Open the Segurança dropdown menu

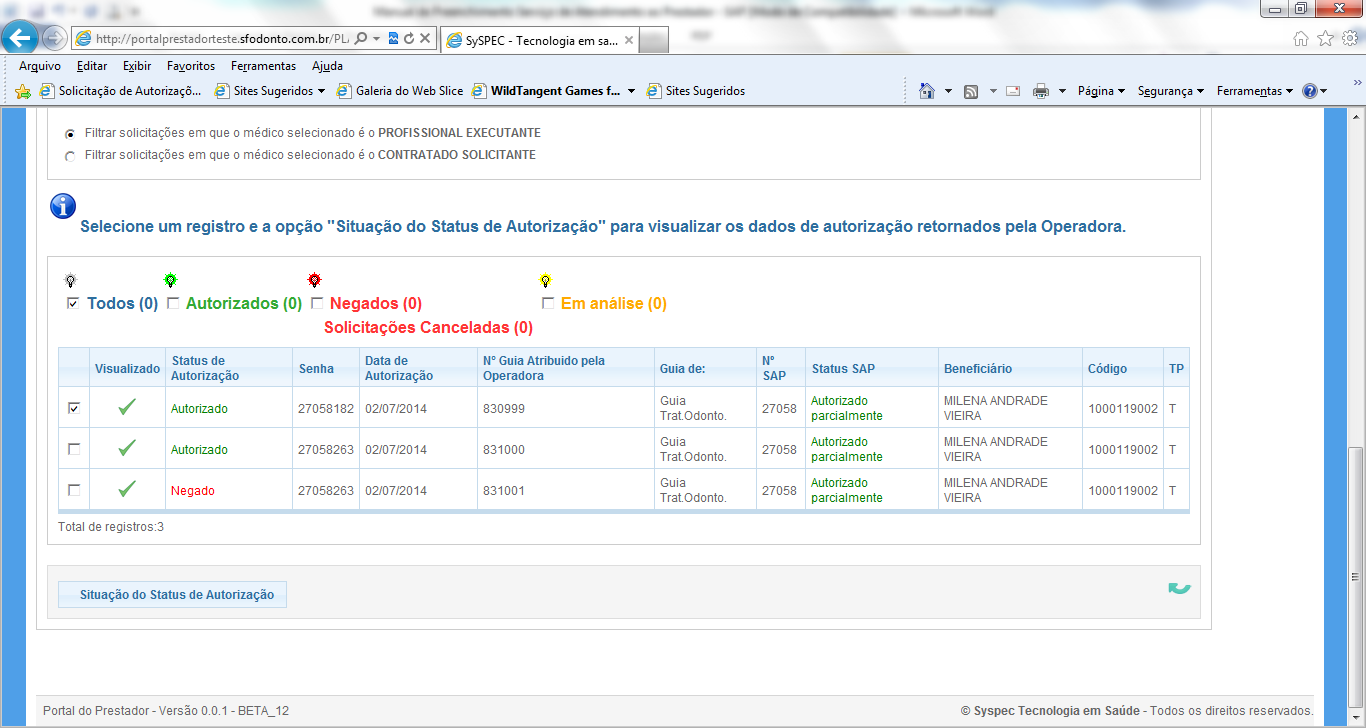tap(1170, 91)
